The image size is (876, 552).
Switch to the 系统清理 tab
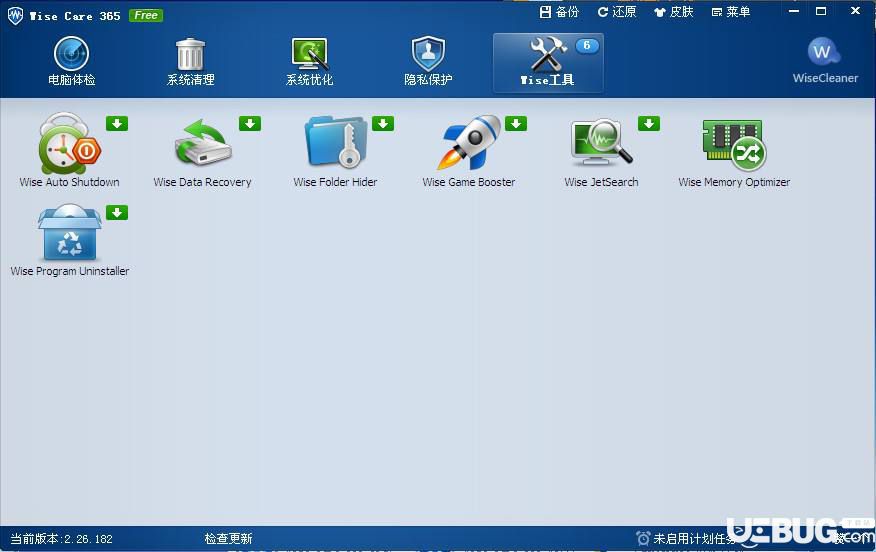191,61
